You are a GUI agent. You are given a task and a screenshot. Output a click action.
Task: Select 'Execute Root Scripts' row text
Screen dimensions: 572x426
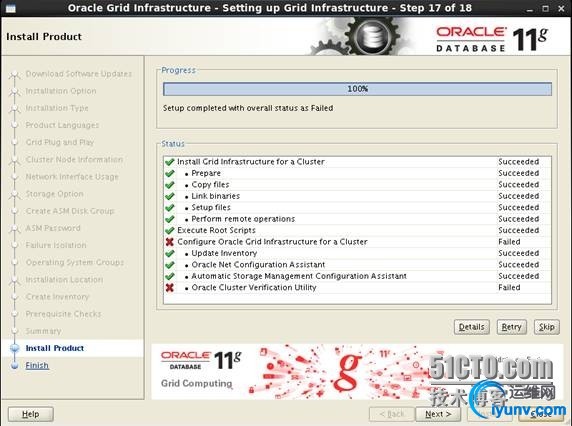click(x=216, y=230)
